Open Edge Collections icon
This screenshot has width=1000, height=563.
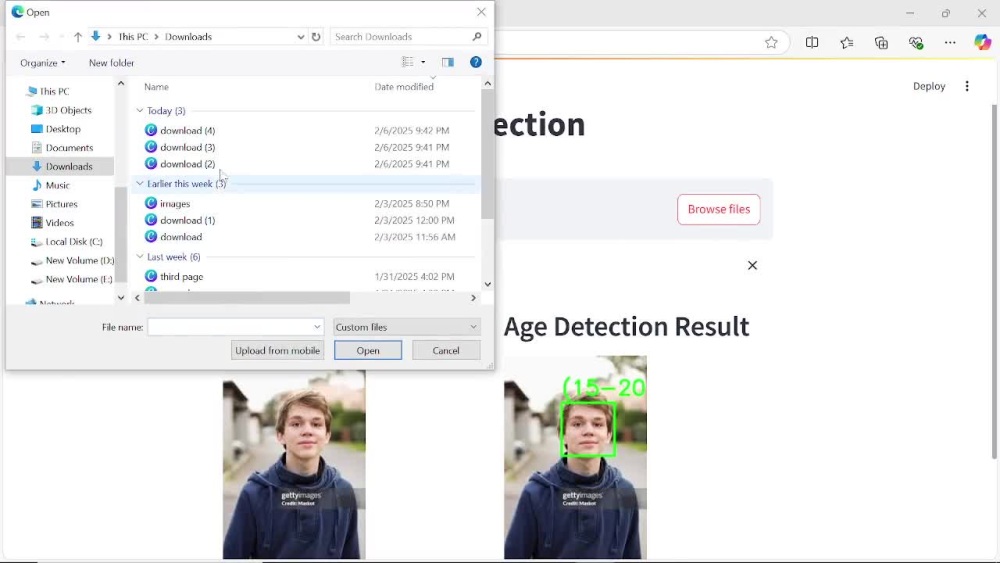click(x=881, y=43)
